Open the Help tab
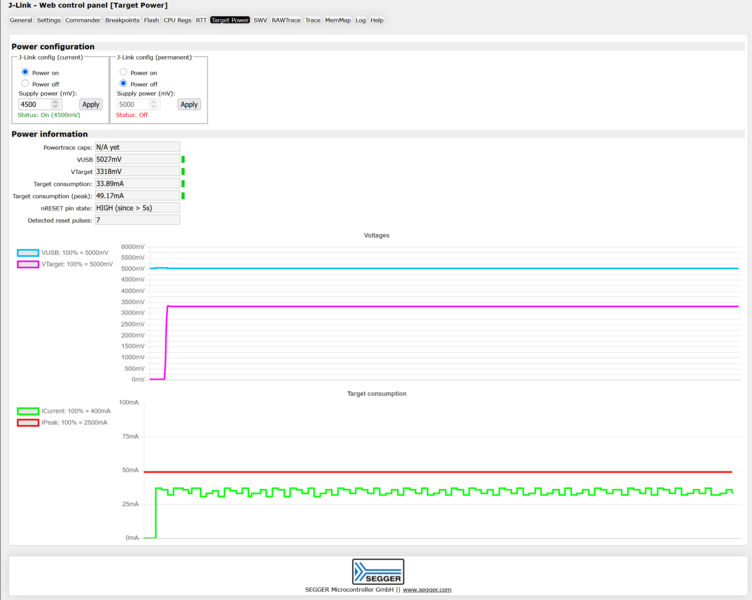The height and width of the screenshot is (600, 752). [x=376, y=20]
